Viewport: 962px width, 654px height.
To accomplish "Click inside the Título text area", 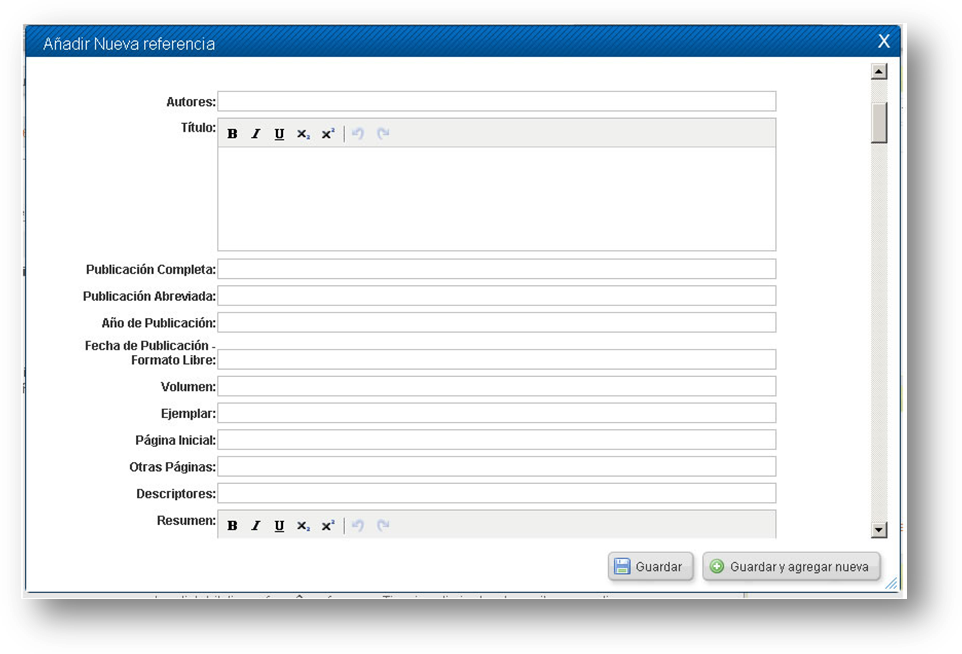I will tap(497, 198).
